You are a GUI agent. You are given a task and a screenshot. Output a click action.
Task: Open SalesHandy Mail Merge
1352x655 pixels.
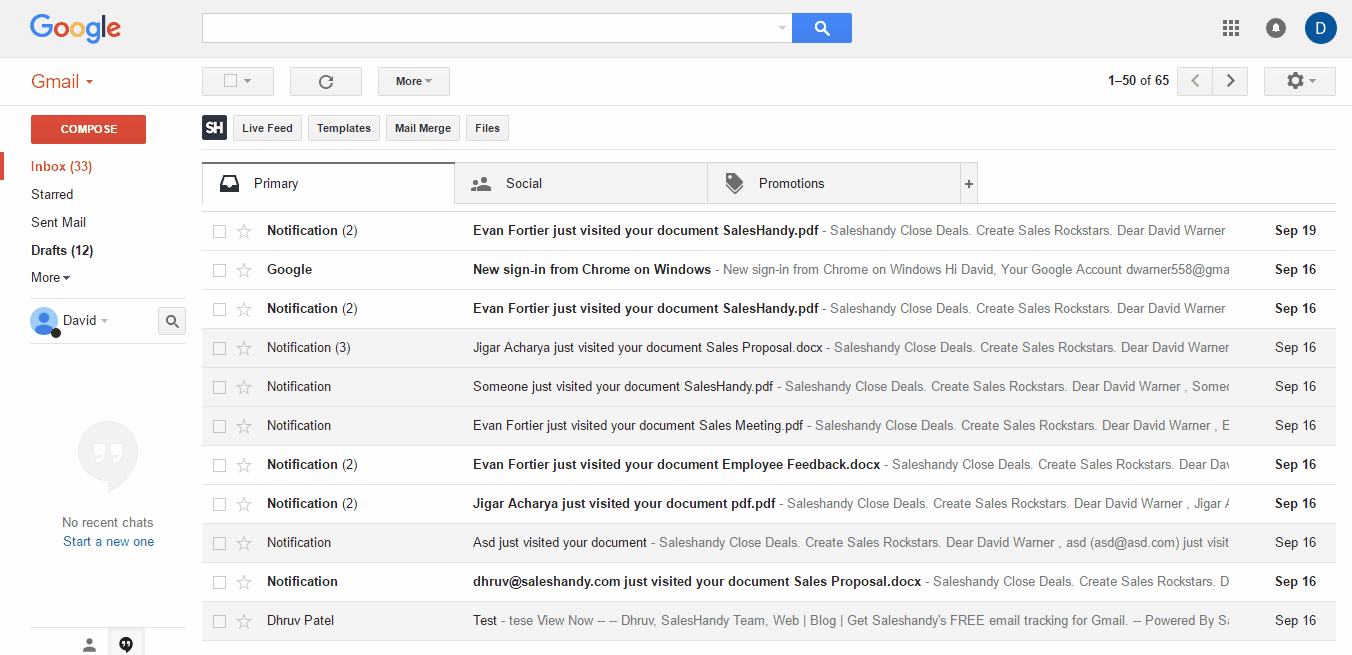coord(423,128)
